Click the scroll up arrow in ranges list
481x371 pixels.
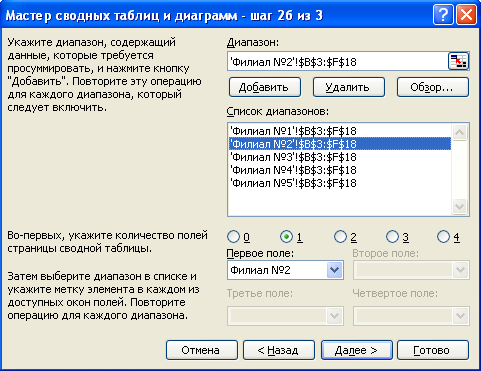click(459, 133)
